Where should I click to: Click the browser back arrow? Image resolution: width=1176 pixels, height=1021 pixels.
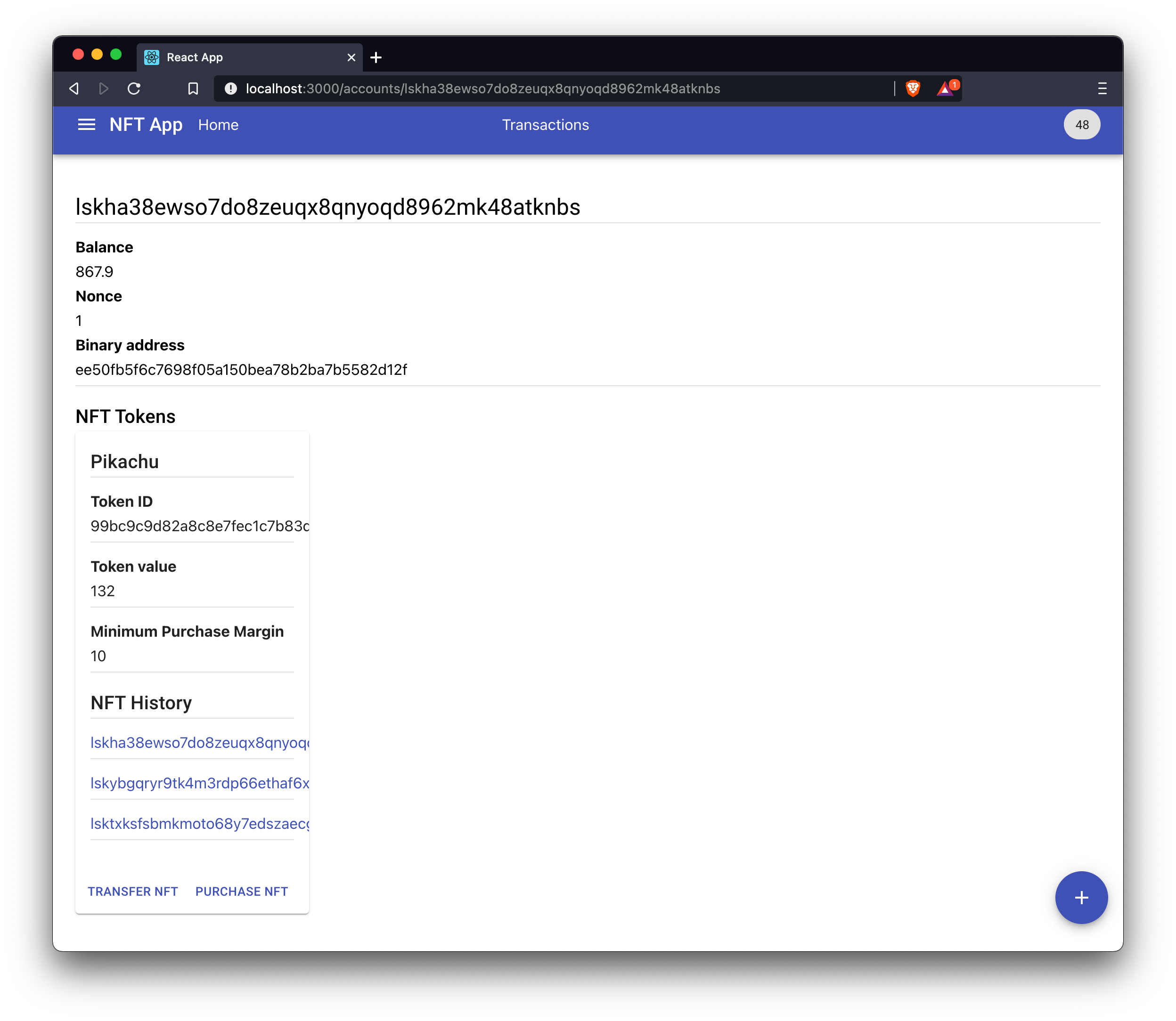point(74,89)
